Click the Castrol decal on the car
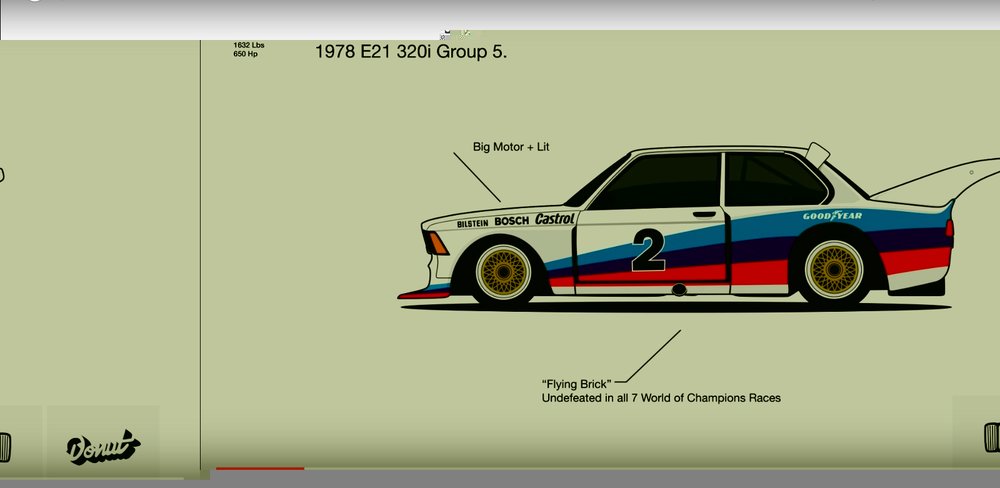This screenshot has width=1000, height=488. click(x=555, y=218)
